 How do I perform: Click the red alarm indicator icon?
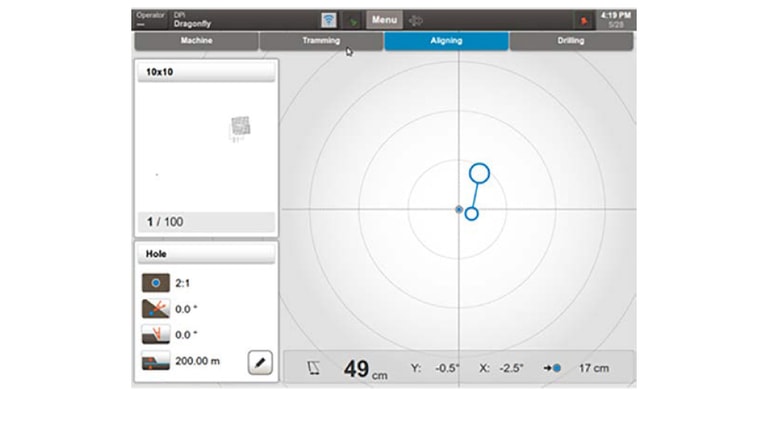(582, 20)
